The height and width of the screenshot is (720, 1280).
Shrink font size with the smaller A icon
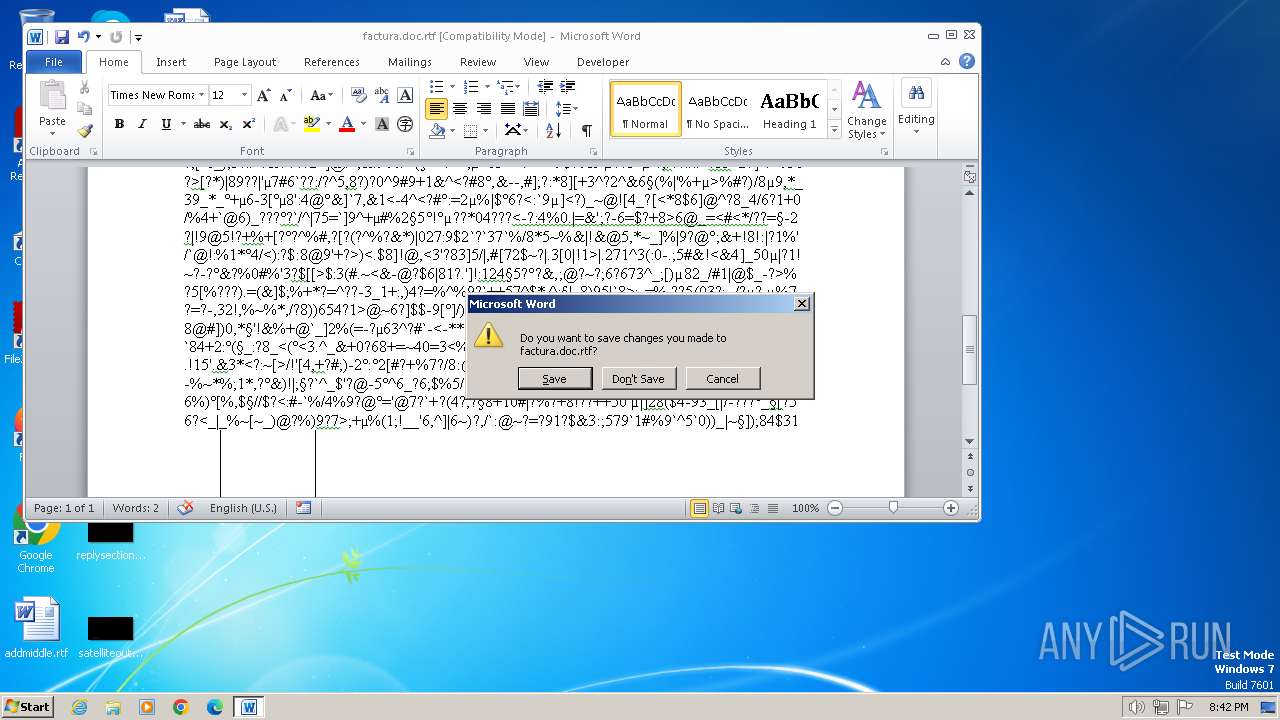[x=285, y=95]
